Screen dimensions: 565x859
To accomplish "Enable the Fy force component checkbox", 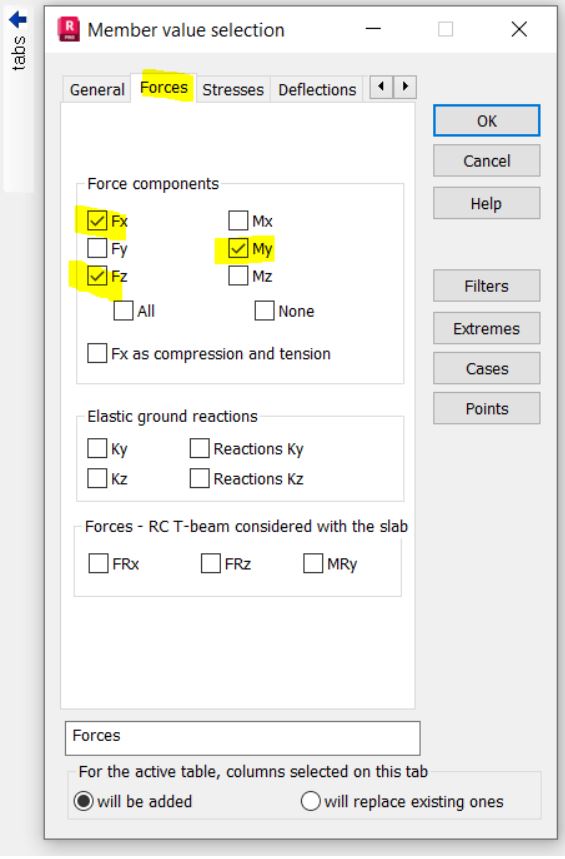I will (x=97, y=248).
